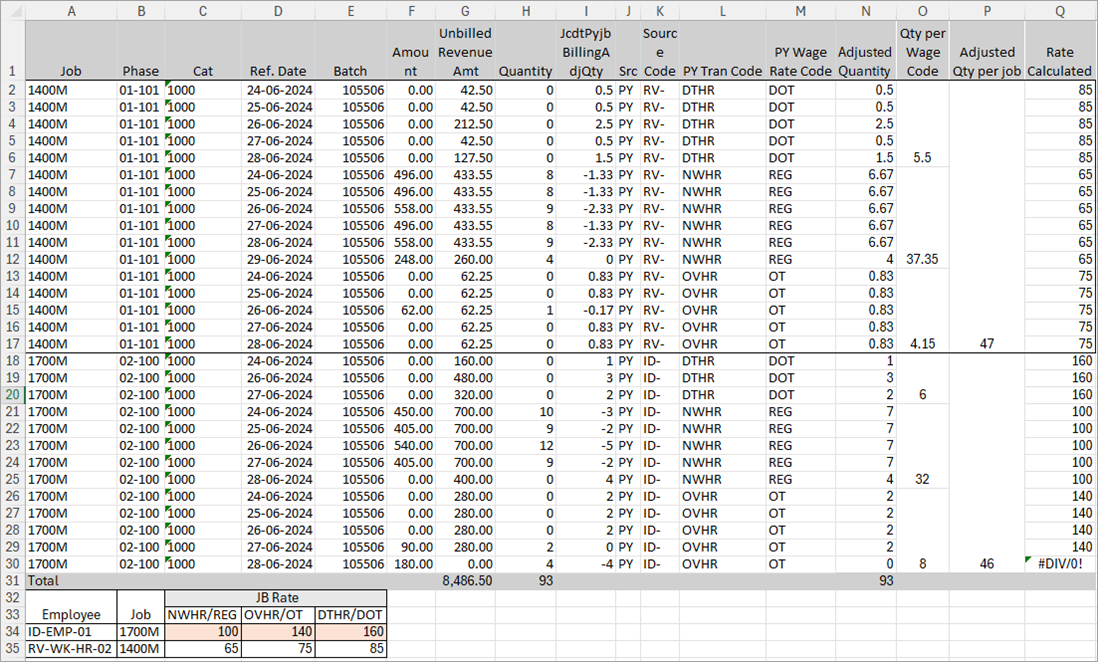
Task: Select column G header
Action: tap(465, 11)
